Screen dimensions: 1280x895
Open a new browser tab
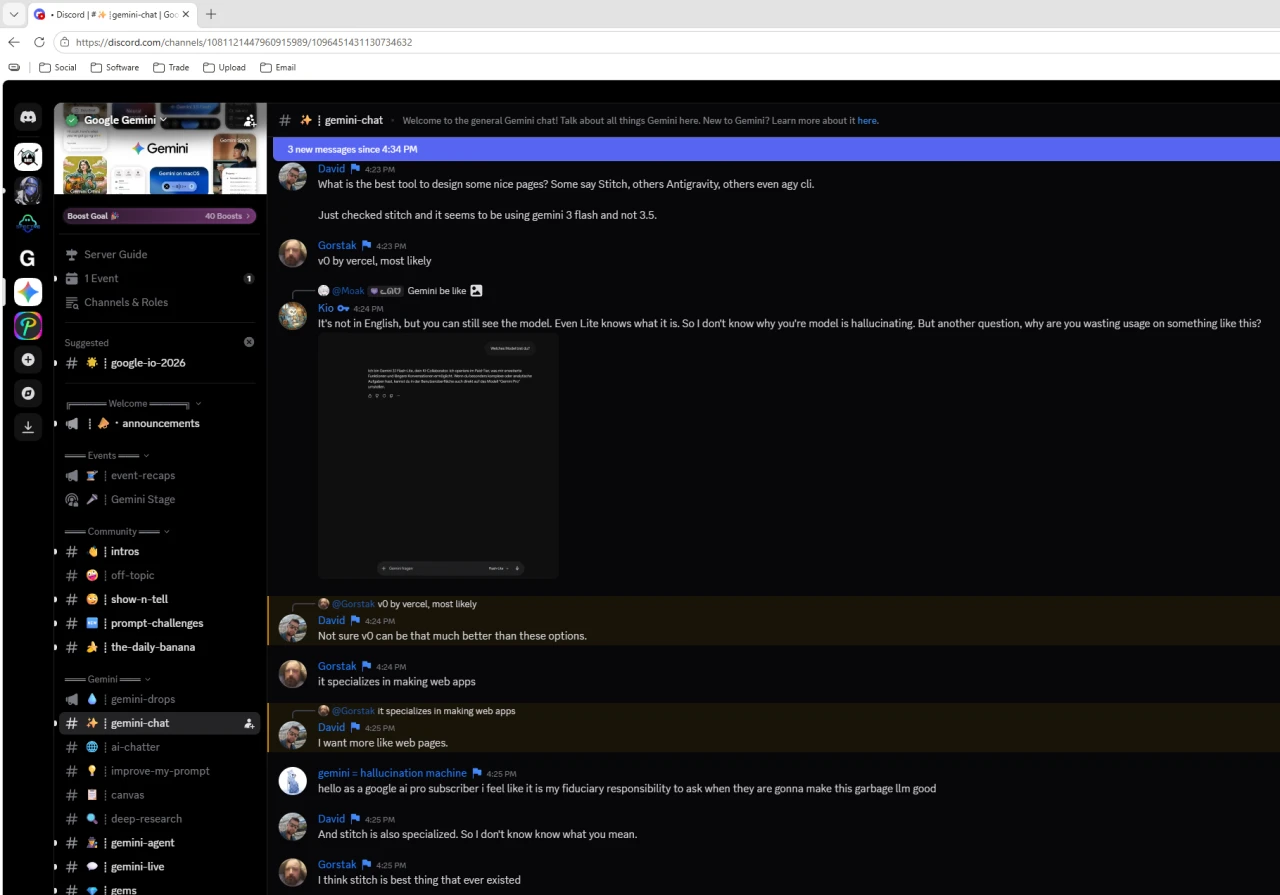211,14
